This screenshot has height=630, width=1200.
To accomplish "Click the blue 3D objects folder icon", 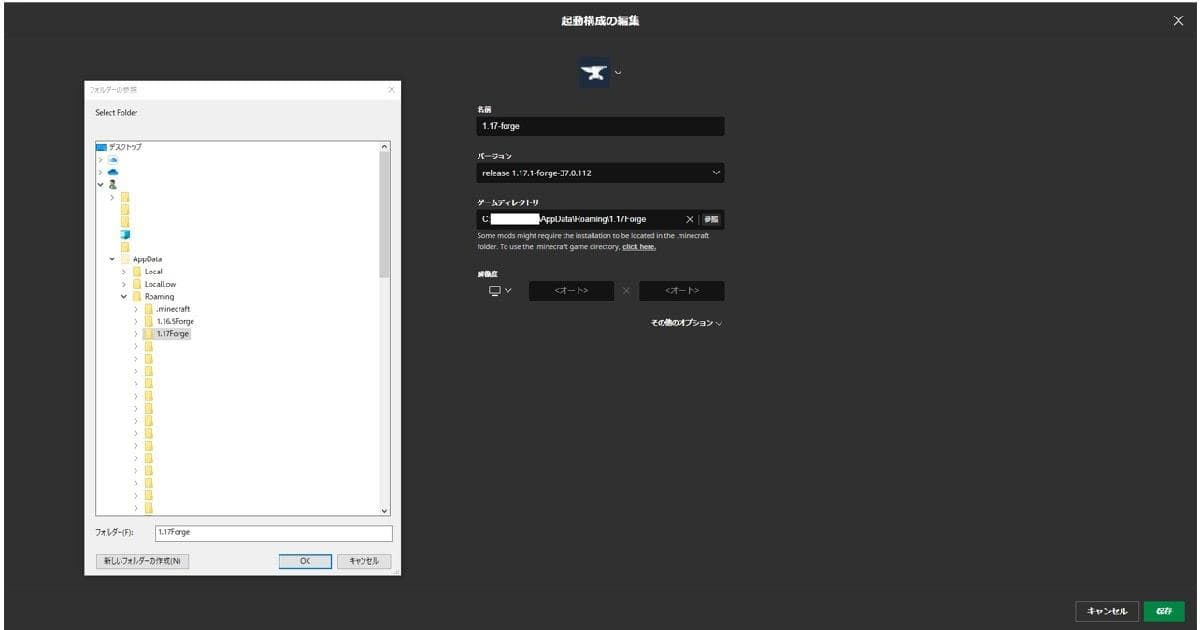I will pos(125,234).
